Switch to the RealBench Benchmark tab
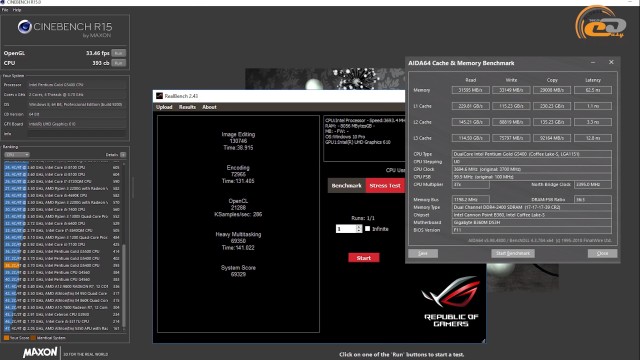The height and width of the screenshot is (360, 640). 347,186
